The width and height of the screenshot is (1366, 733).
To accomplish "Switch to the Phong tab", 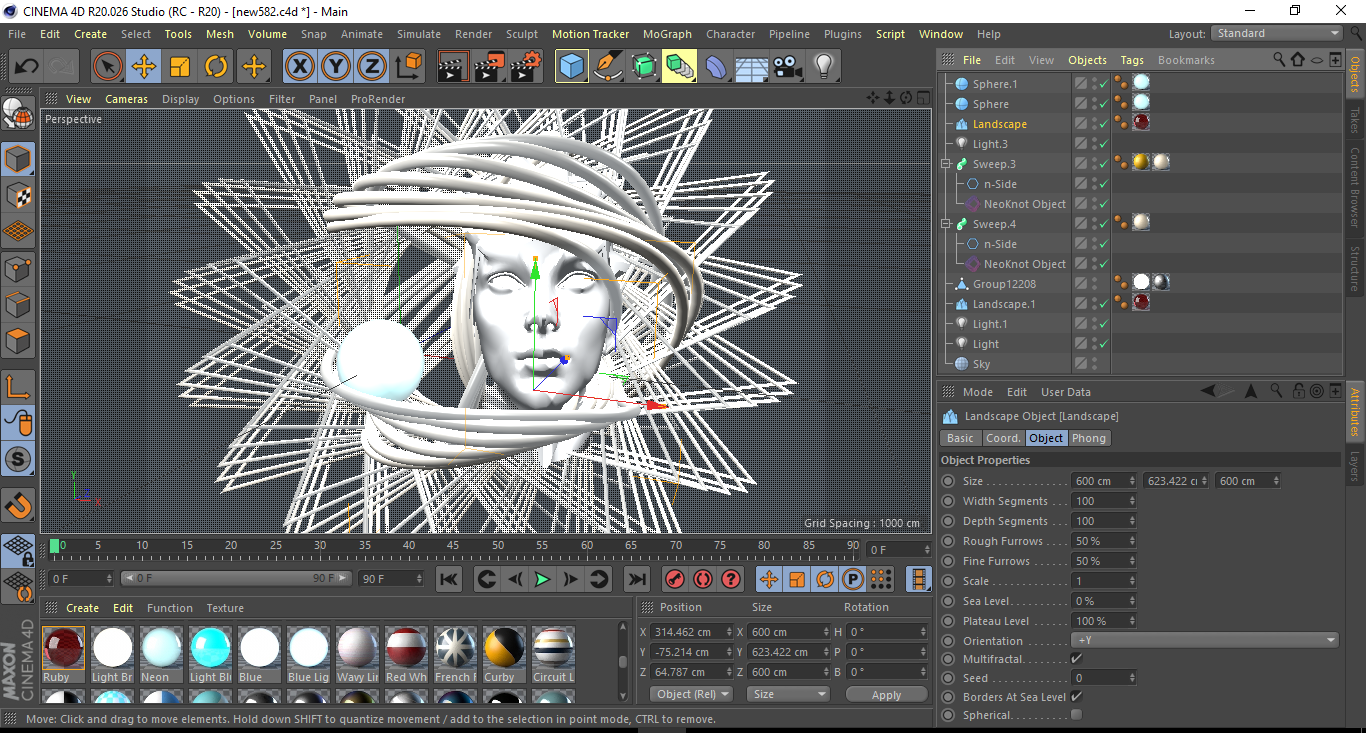I will coord(1089,438).
